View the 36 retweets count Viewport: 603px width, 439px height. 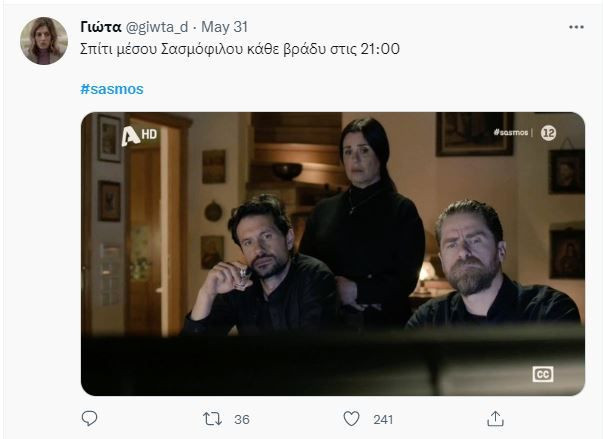(x=242, y=419)
